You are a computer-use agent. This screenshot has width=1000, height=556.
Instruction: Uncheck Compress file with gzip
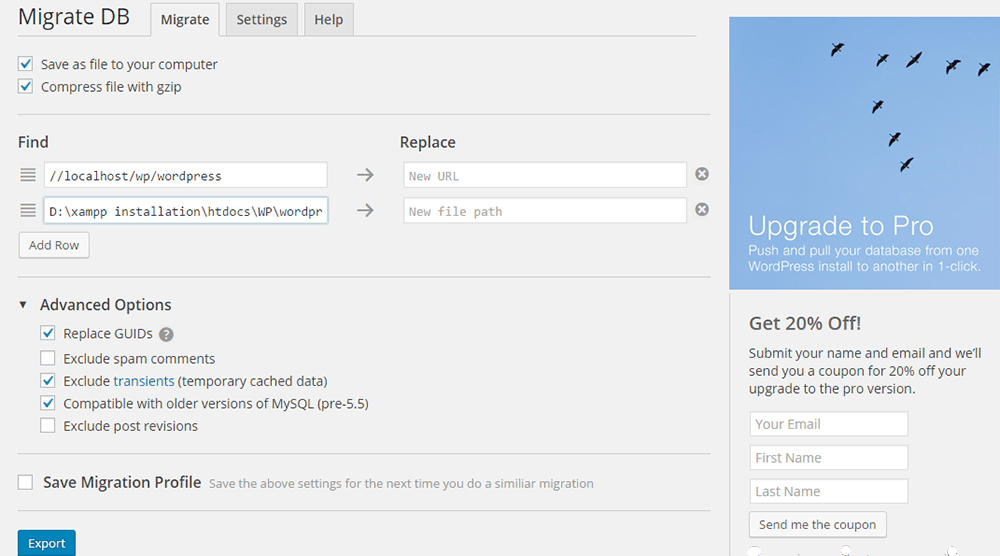click(x=26, y=86)
